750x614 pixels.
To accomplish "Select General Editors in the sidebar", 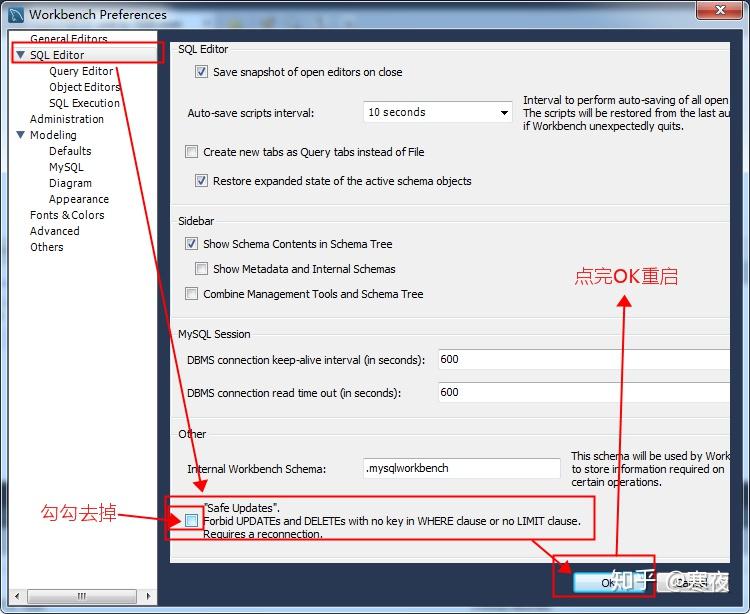I will [68, 38].
